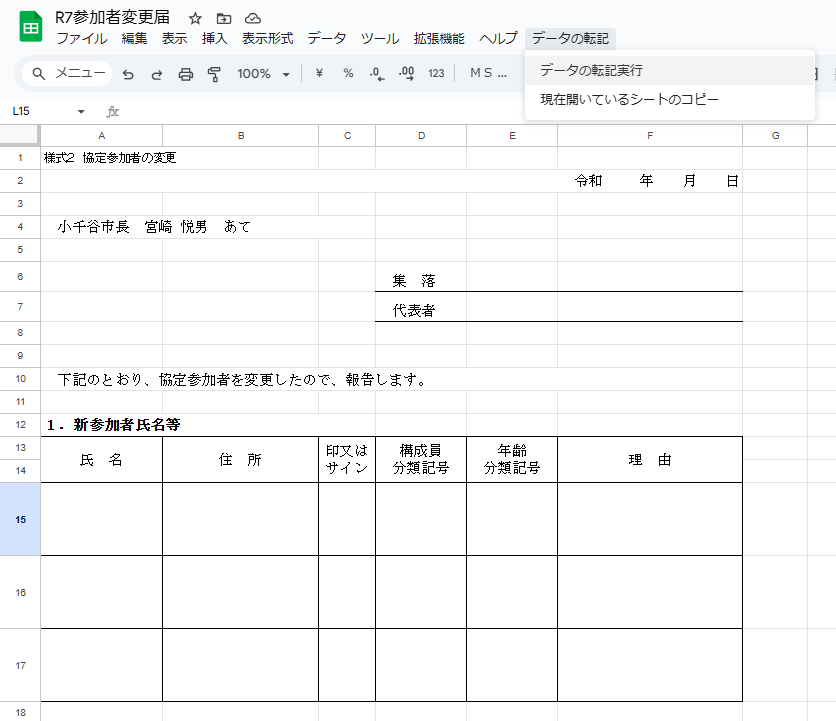Click the 印又はサイン table header cell

tap(347, 460)
